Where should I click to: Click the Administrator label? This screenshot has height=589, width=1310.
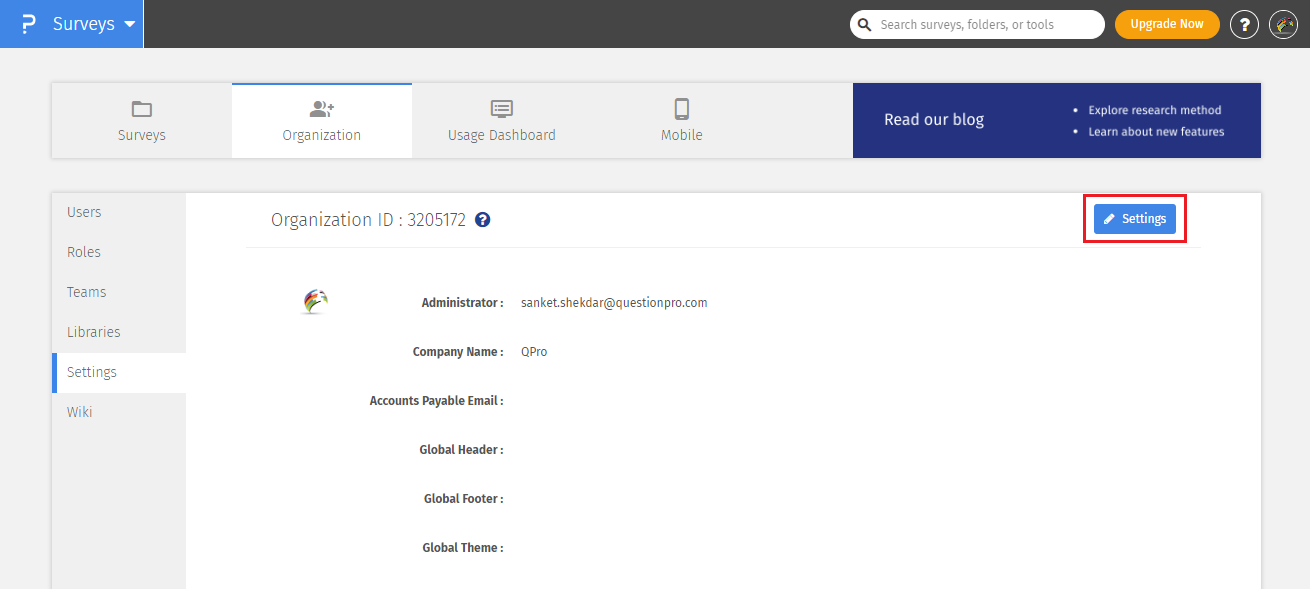[462, 303]
